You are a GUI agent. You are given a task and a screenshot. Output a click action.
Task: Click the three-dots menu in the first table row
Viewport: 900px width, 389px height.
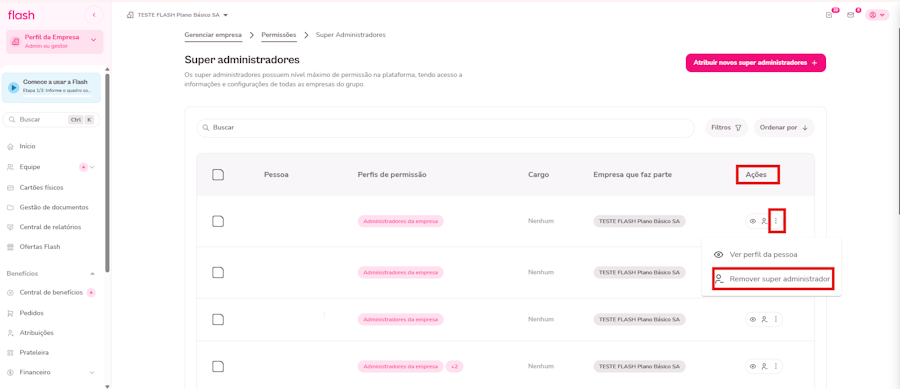coord(776,221)
